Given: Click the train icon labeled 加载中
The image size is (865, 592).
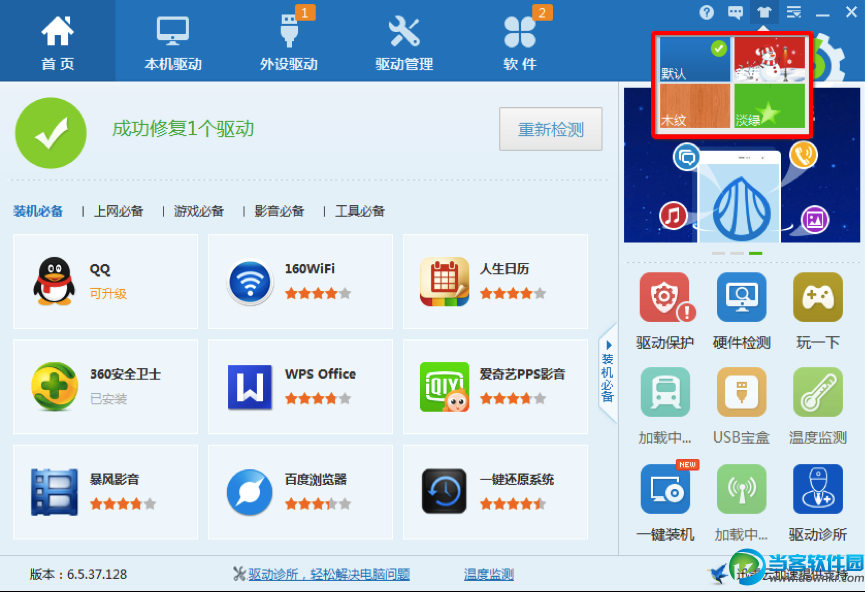Looking at the screenshot, I should (x=665, y=392).
